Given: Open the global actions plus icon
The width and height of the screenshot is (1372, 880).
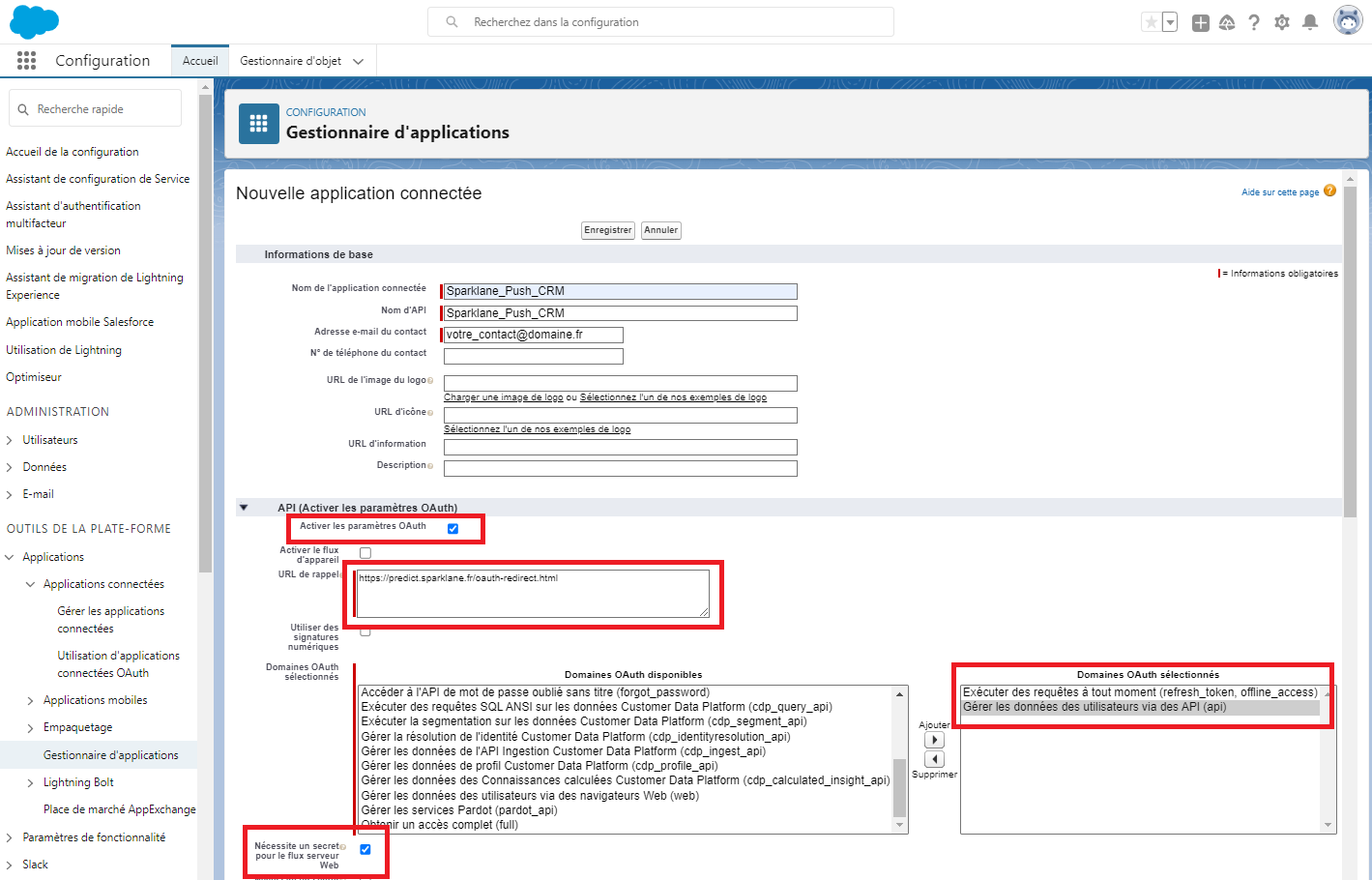Looking at the screenshot, I should pyautogui.click(x=1201, y=22).
